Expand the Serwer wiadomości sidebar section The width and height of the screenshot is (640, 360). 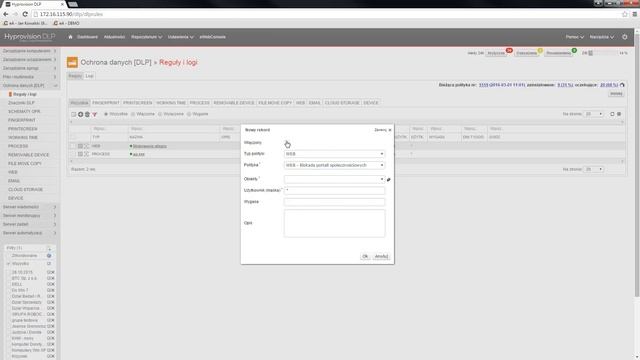coord(29,207)
